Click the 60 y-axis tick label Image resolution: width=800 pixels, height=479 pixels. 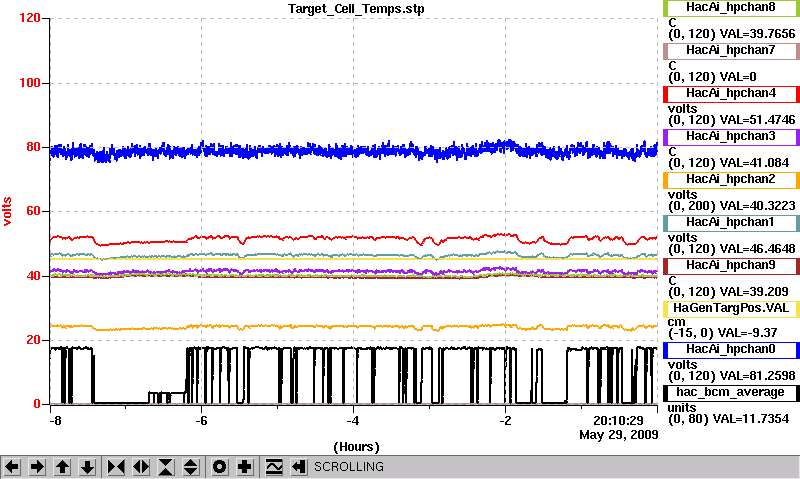tap(33, 211)
